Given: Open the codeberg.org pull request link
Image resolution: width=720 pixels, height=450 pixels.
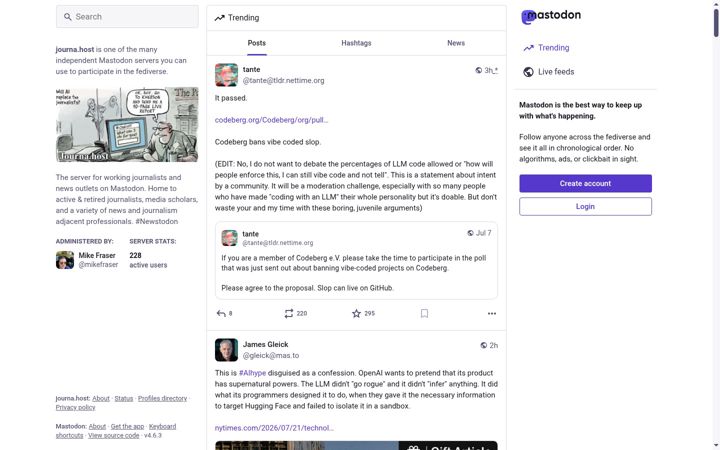Looking at the screenshot, I should (x=271, y=120).
